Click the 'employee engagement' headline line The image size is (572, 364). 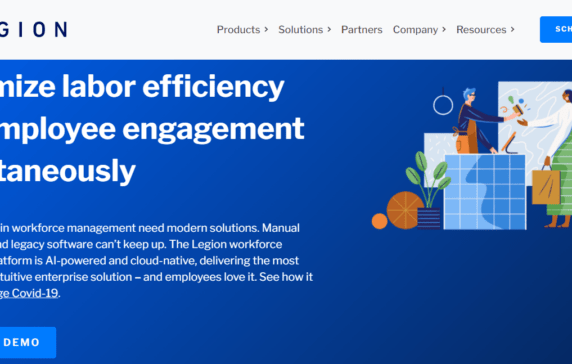coord(152,129)
